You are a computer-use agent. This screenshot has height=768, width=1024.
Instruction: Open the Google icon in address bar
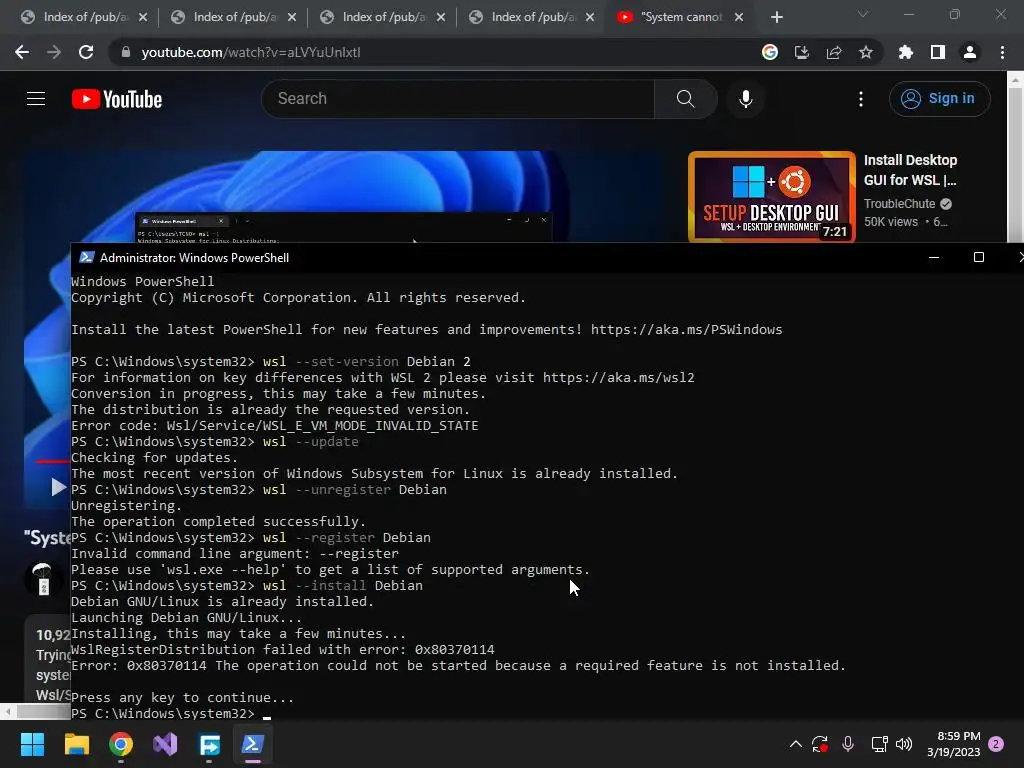(770, 52)
